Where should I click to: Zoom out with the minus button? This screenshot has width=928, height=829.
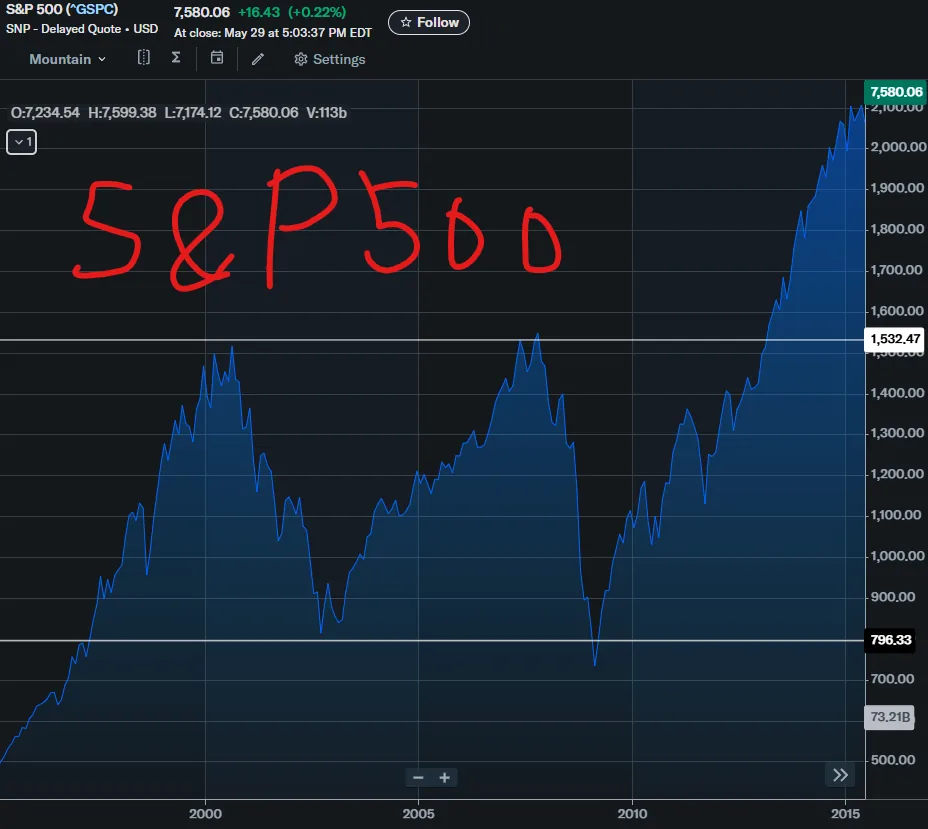418,778
